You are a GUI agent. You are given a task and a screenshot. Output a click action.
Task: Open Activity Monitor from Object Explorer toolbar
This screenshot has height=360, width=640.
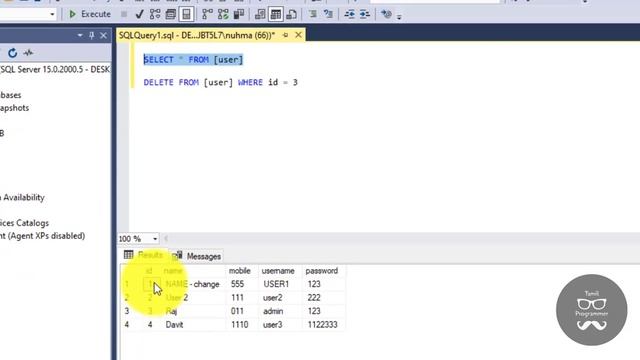[x=28, y=53]
